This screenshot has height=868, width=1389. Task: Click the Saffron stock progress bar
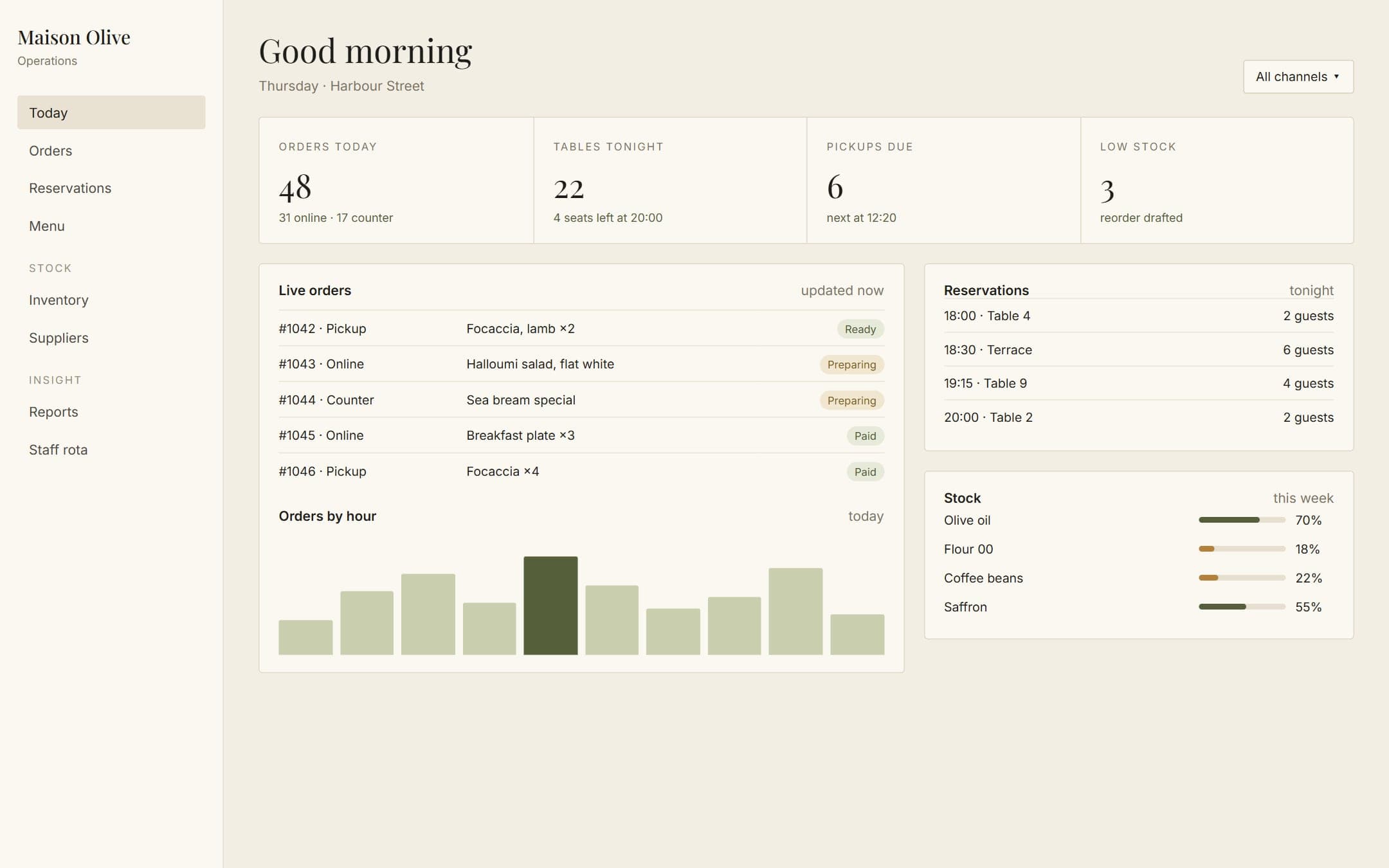[1242, 606]
